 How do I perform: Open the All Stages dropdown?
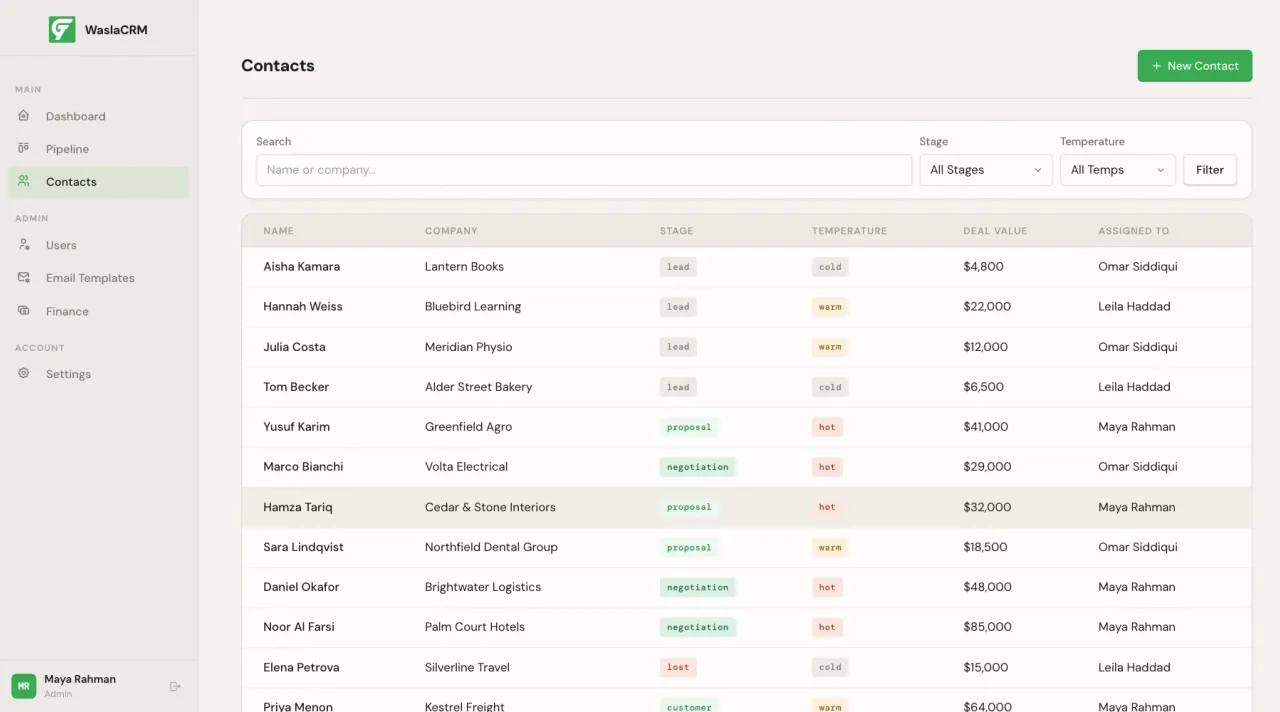pyautogui.click(x=986, y=170)
